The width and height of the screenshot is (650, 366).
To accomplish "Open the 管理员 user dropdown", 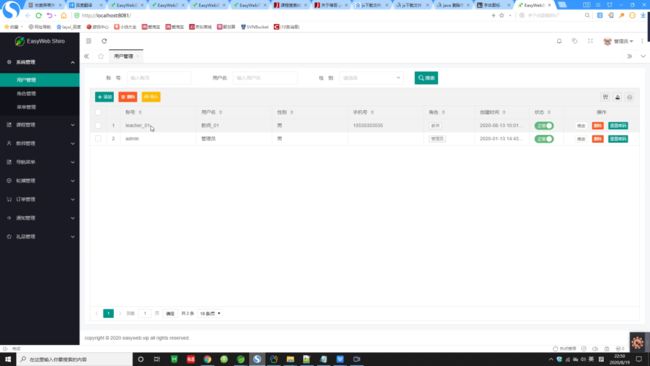I will tap(618, 41).
